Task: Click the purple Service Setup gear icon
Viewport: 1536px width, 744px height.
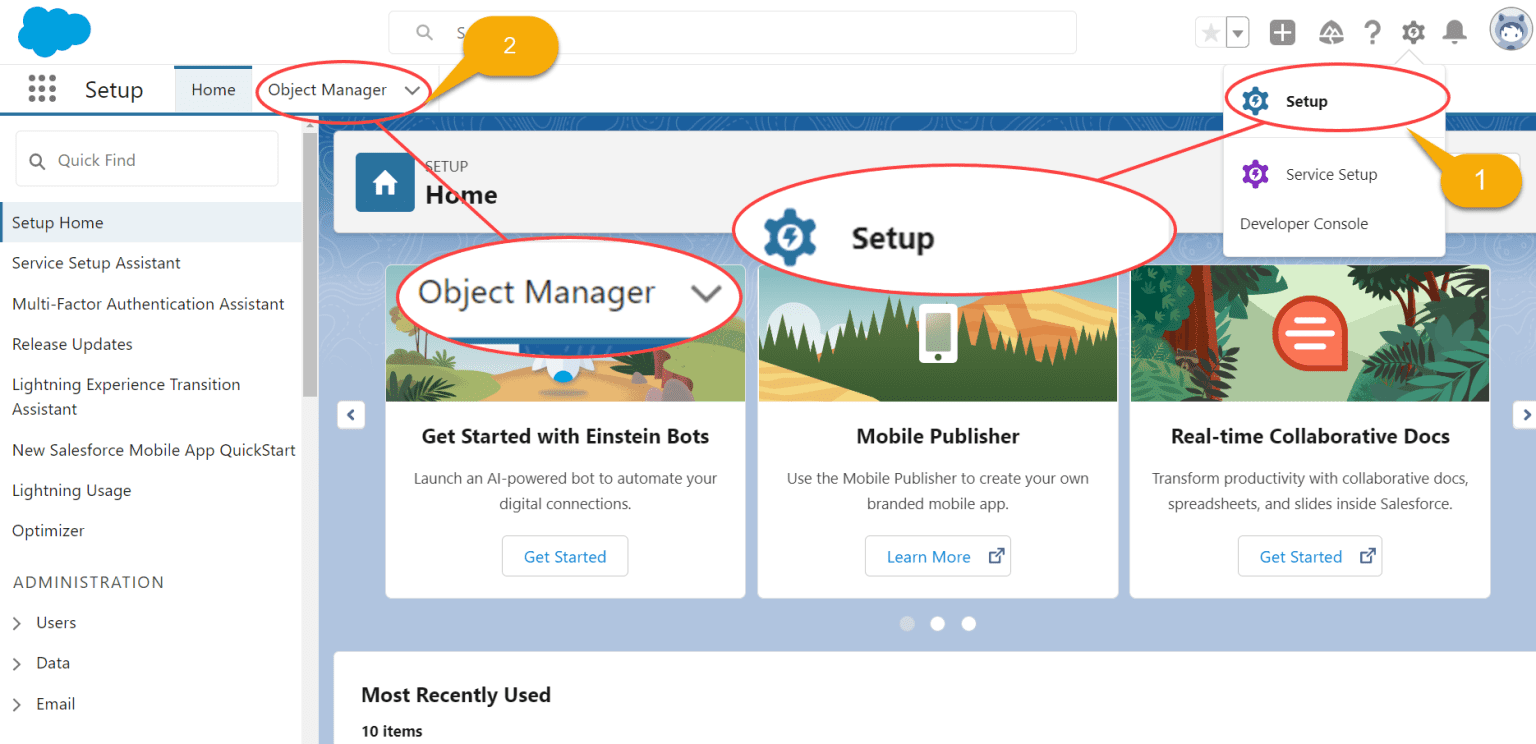Action: click(1255, 174)
